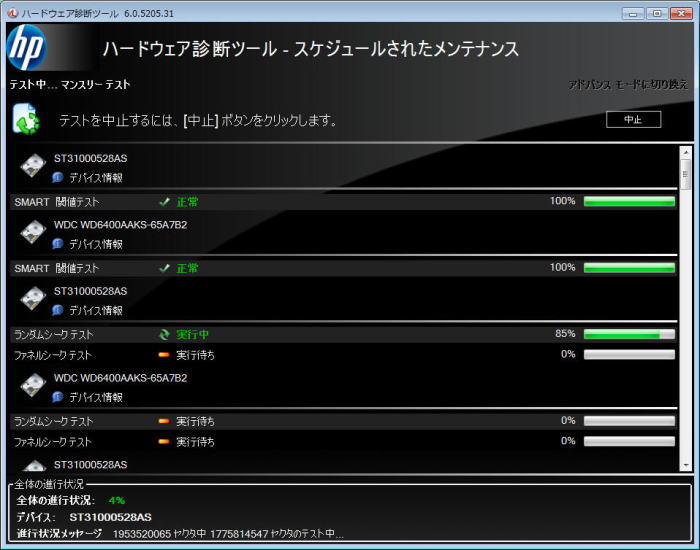The height and width of the screenshot is (550, 700).
Task: Click the drive icon of ST31000528AS with the running seek test
Action: [33, 298]
